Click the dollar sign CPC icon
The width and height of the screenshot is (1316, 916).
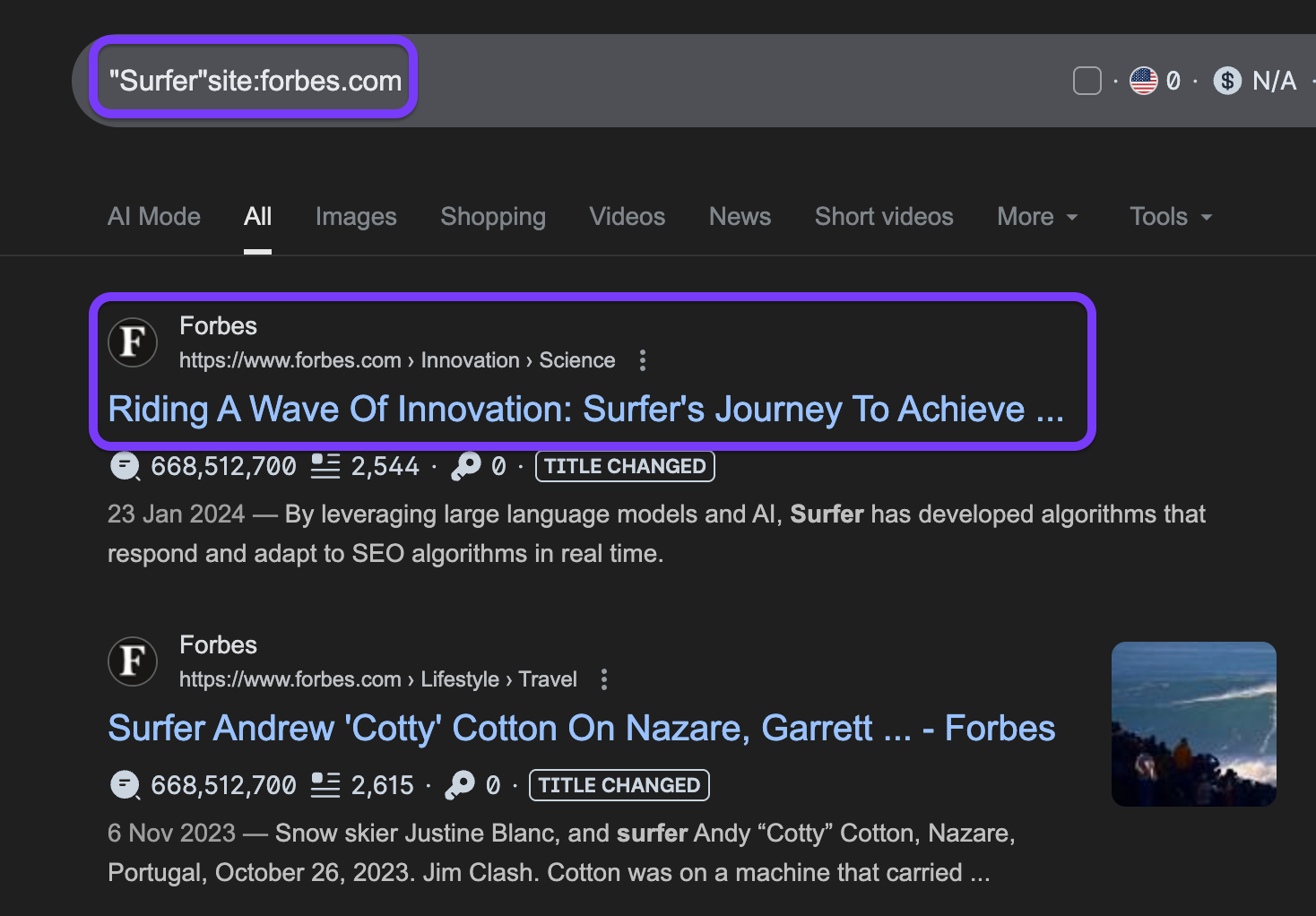click(1226, 81)
